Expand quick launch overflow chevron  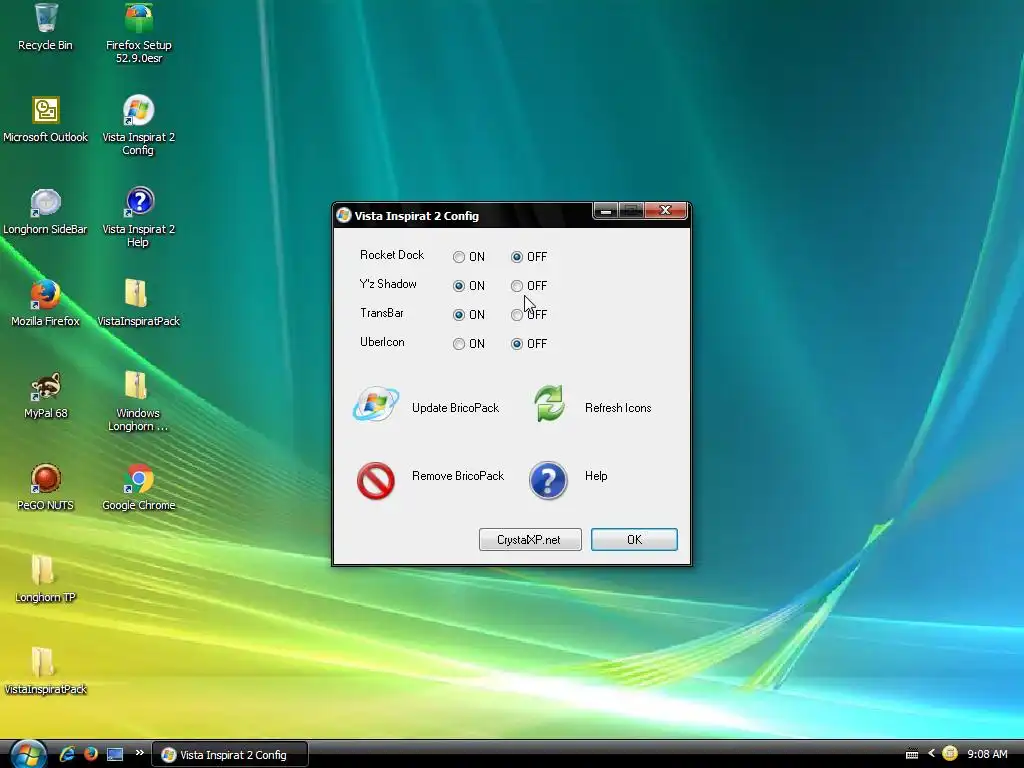[139, 753]
